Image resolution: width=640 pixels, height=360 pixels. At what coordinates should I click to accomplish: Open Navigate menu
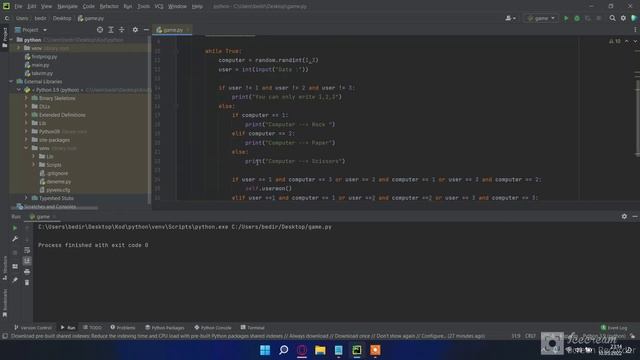67,7
